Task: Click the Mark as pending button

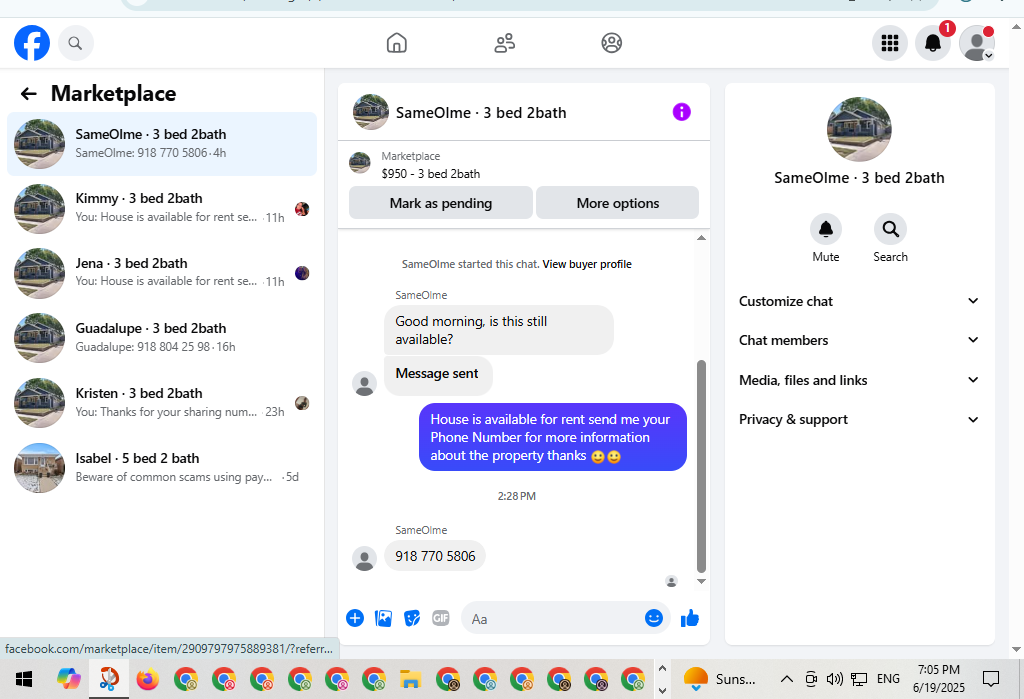Action: coord(441,203)
